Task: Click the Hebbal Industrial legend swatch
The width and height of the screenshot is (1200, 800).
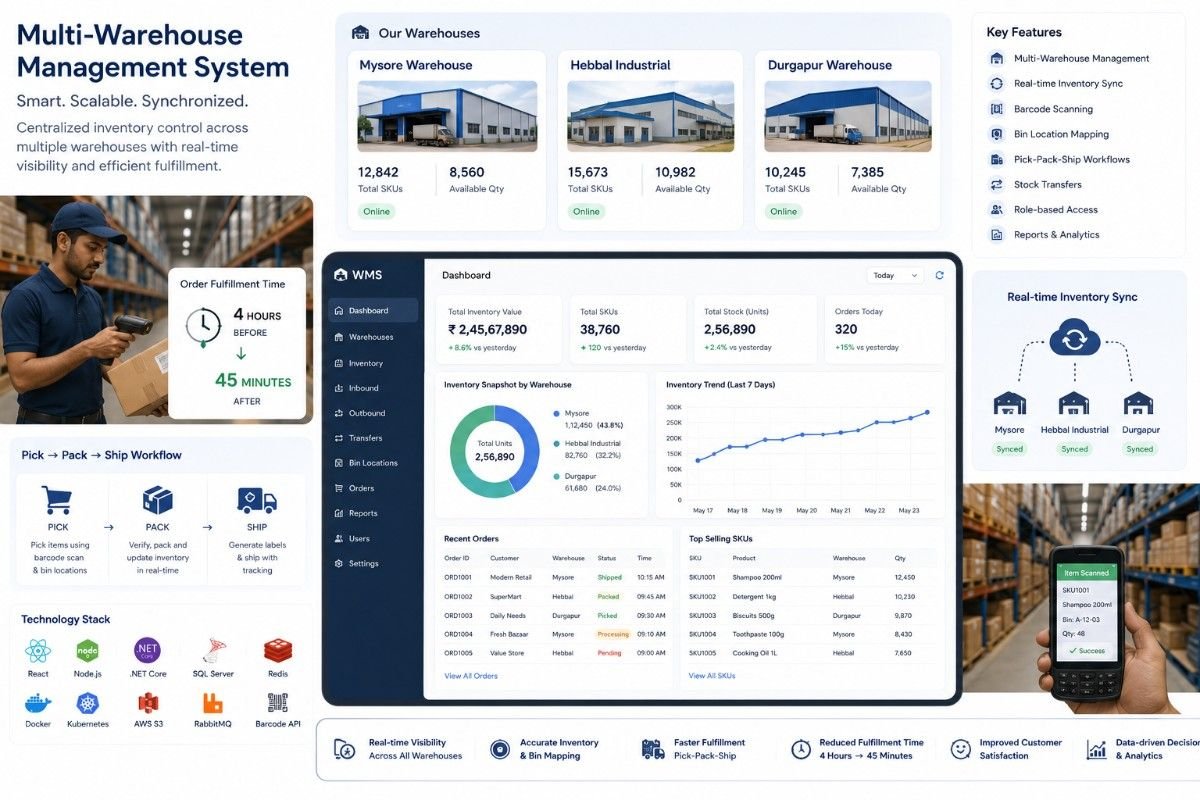Action: pyautogui.click(x=556, y=443)
